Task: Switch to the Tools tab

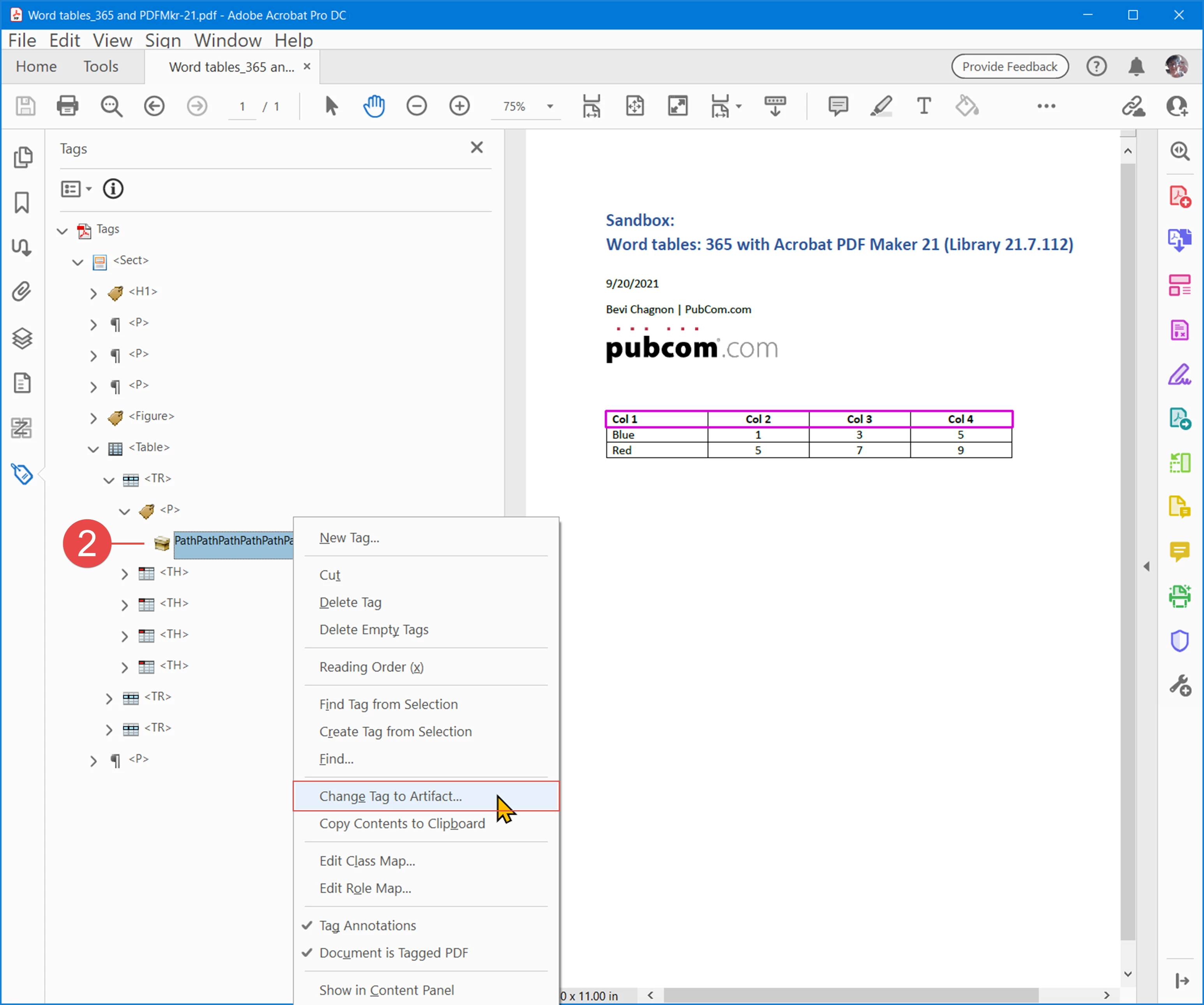Action: [x=101, y=67]
